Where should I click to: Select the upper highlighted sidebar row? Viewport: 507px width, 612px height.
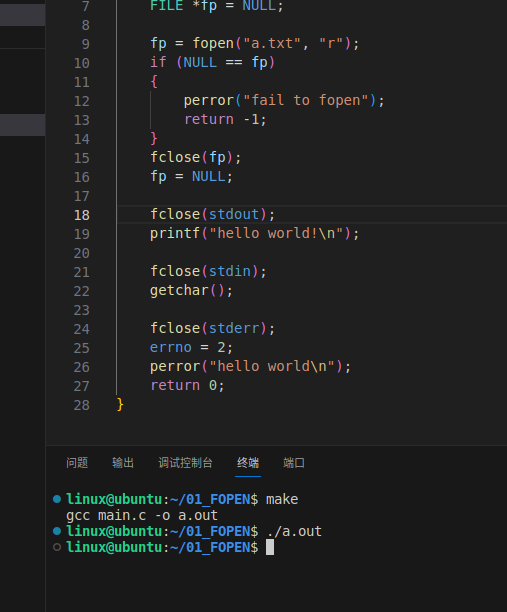23,15
